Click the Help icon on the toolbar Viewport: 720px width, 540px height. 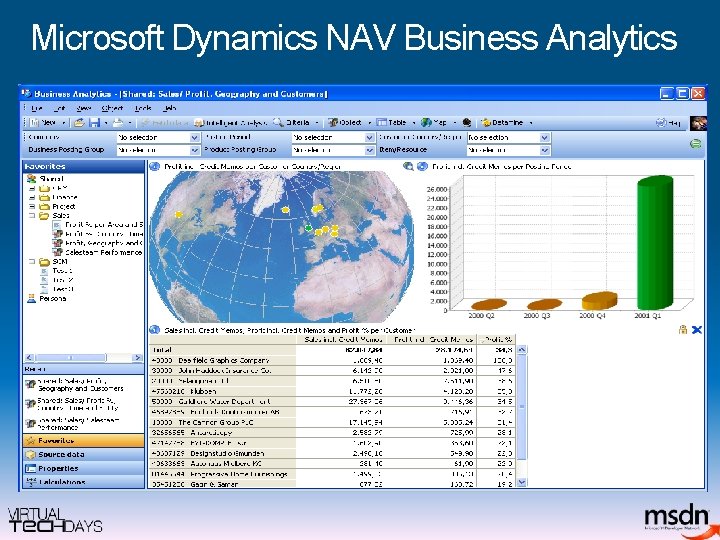tap(661, 123)
